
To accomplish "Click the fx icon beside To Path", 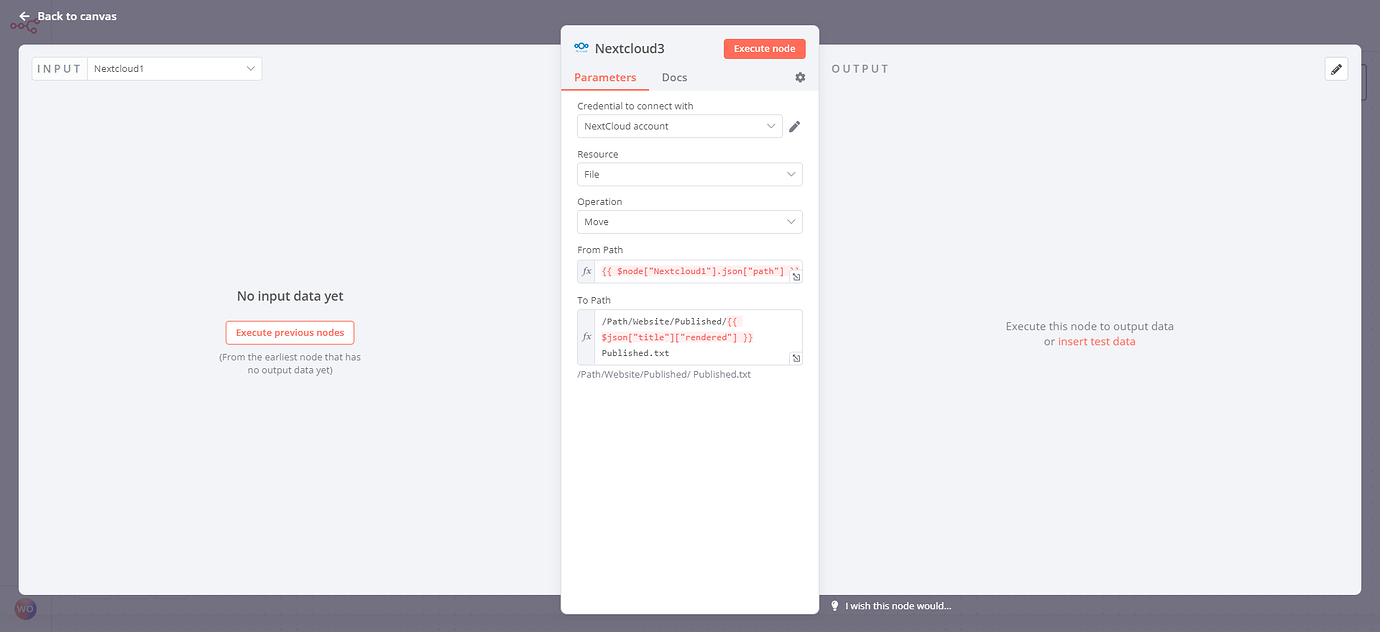I will tap(587, 337).
